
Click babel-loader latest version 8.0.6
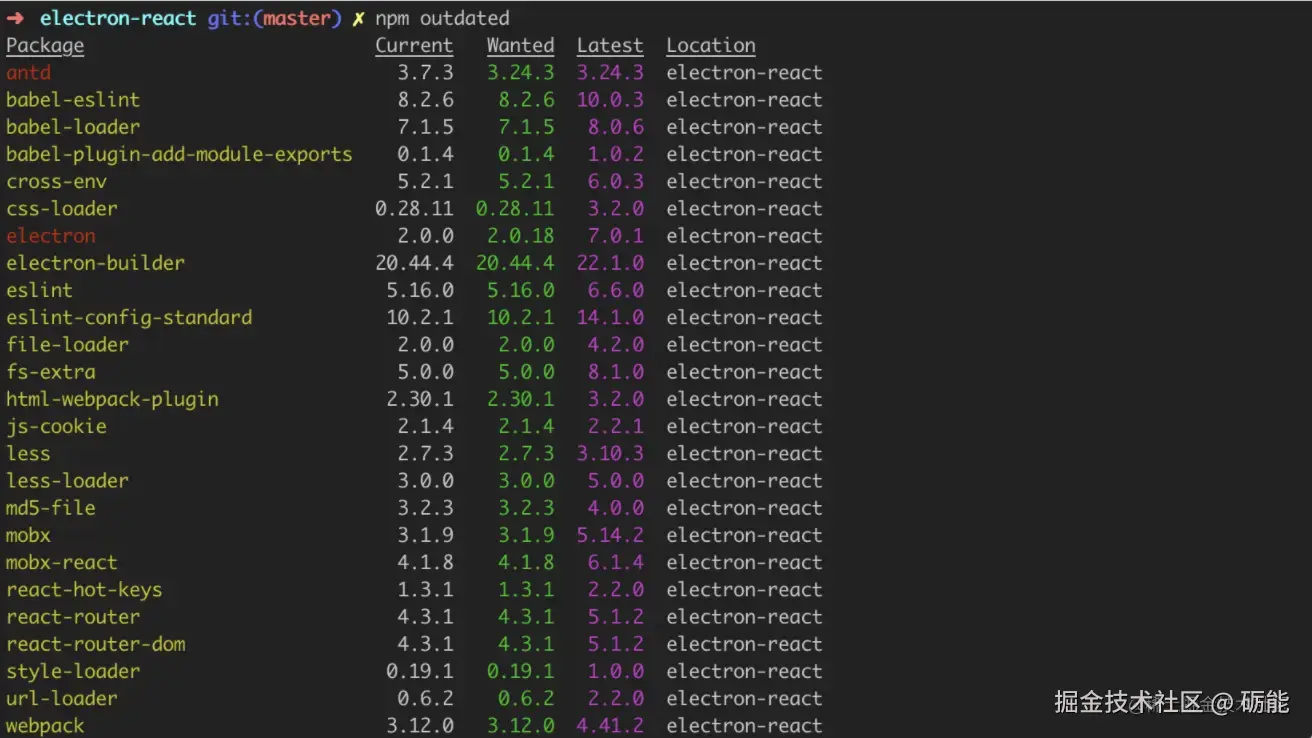[x=616, y=127]
